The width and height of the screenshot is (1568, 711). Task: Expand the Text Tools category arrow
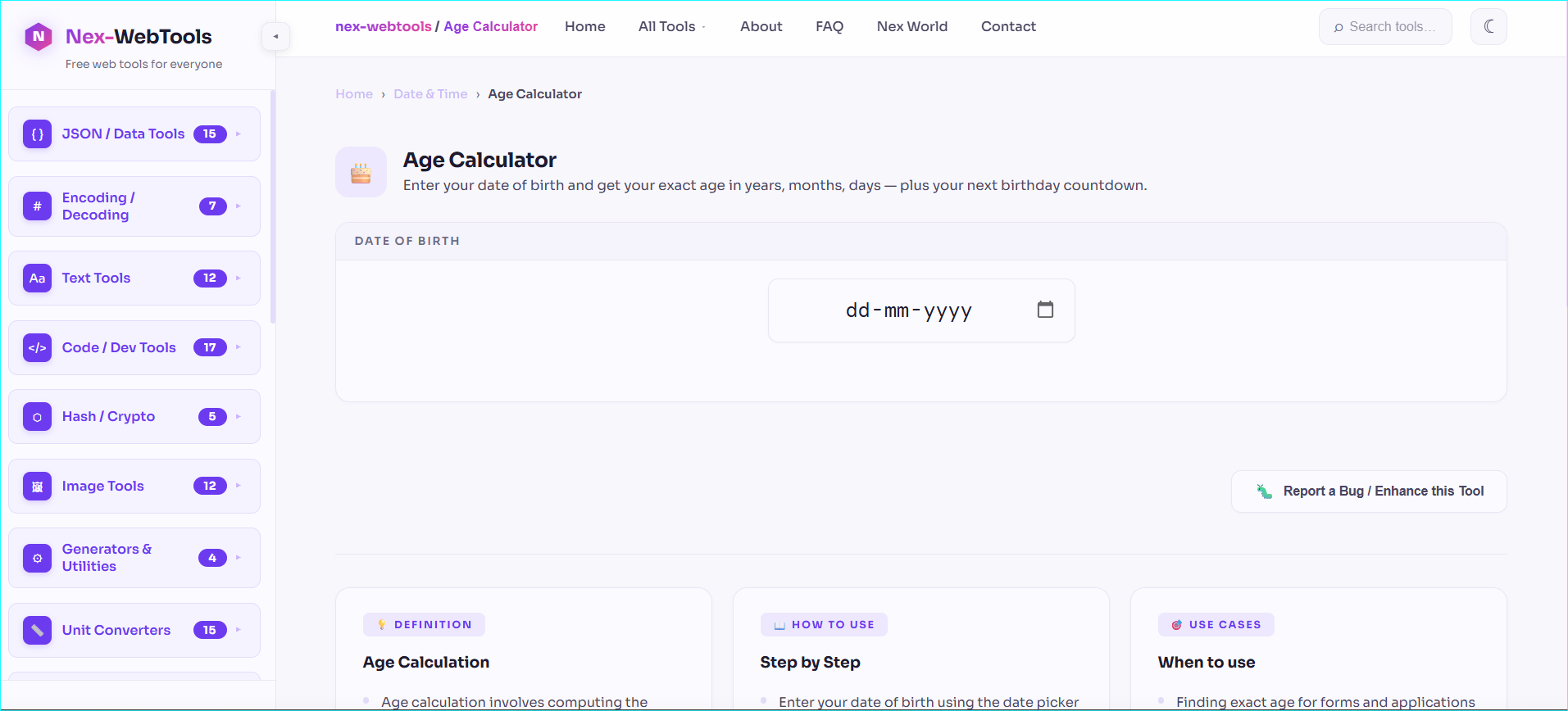pos(239,279)
